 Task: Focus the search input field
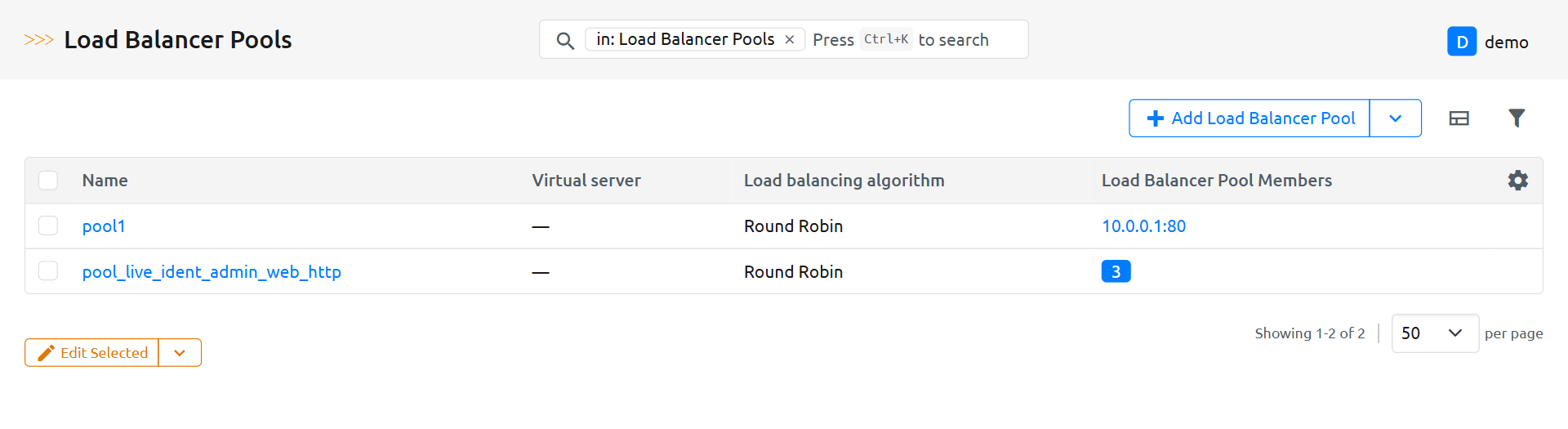964,40
